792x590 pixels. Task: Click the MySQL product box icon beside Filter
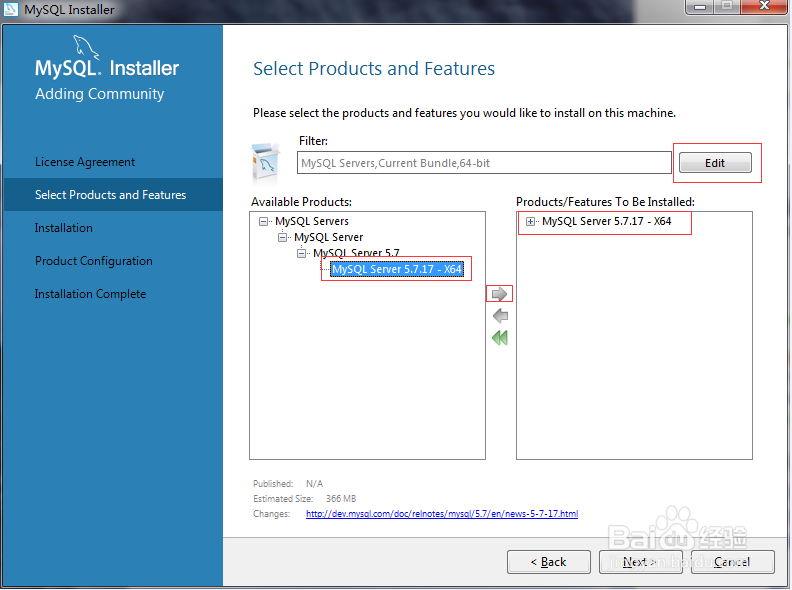[265, 163]
